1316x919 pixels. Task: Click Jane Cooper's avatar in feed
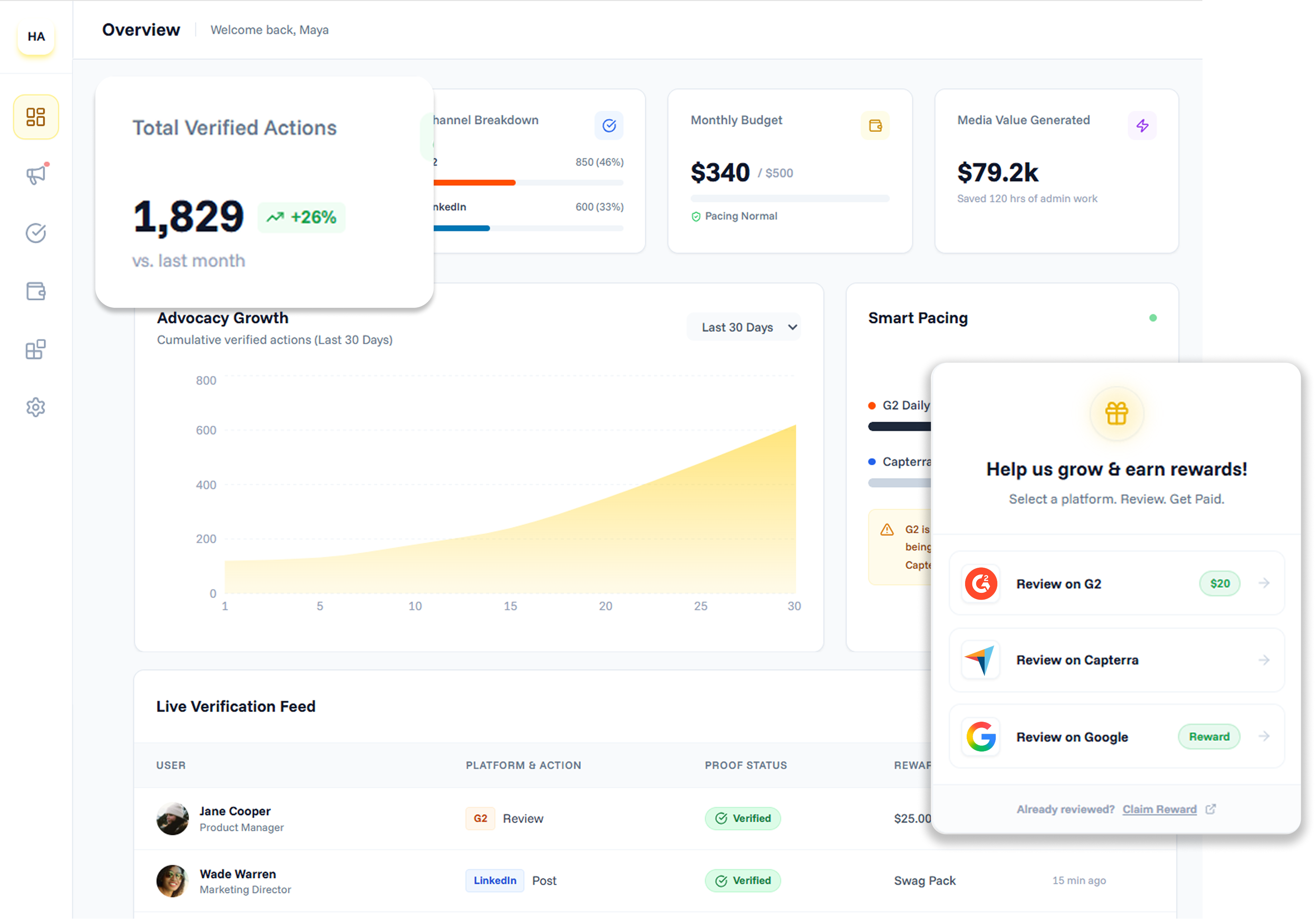click(173, 818)
